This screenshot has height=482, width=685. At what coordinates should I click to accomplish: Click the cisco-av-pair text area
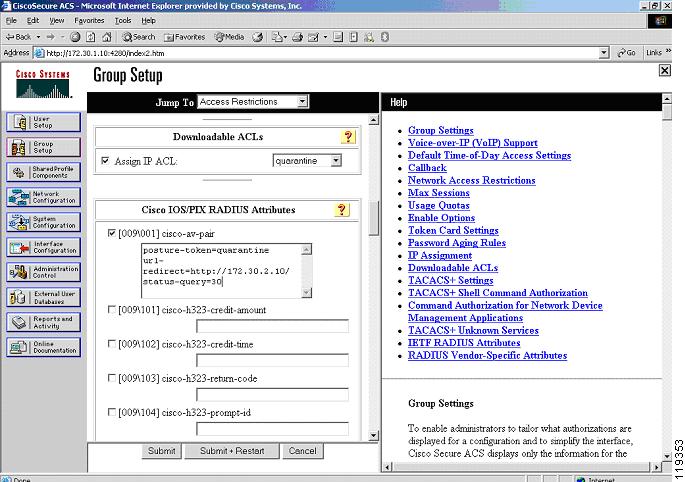pyautogui.click(x=221, y=271)
